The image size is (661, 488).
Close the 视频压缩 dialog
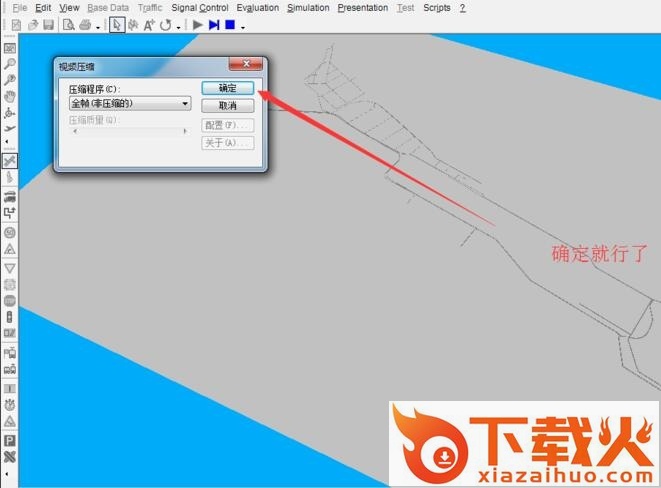[246, 64]
